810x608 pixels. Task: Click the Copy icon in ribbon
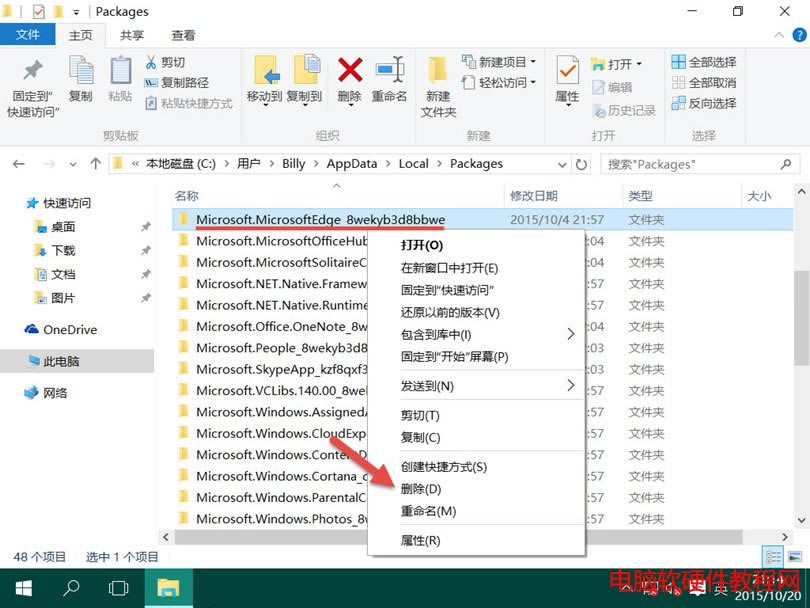(80, 80)
